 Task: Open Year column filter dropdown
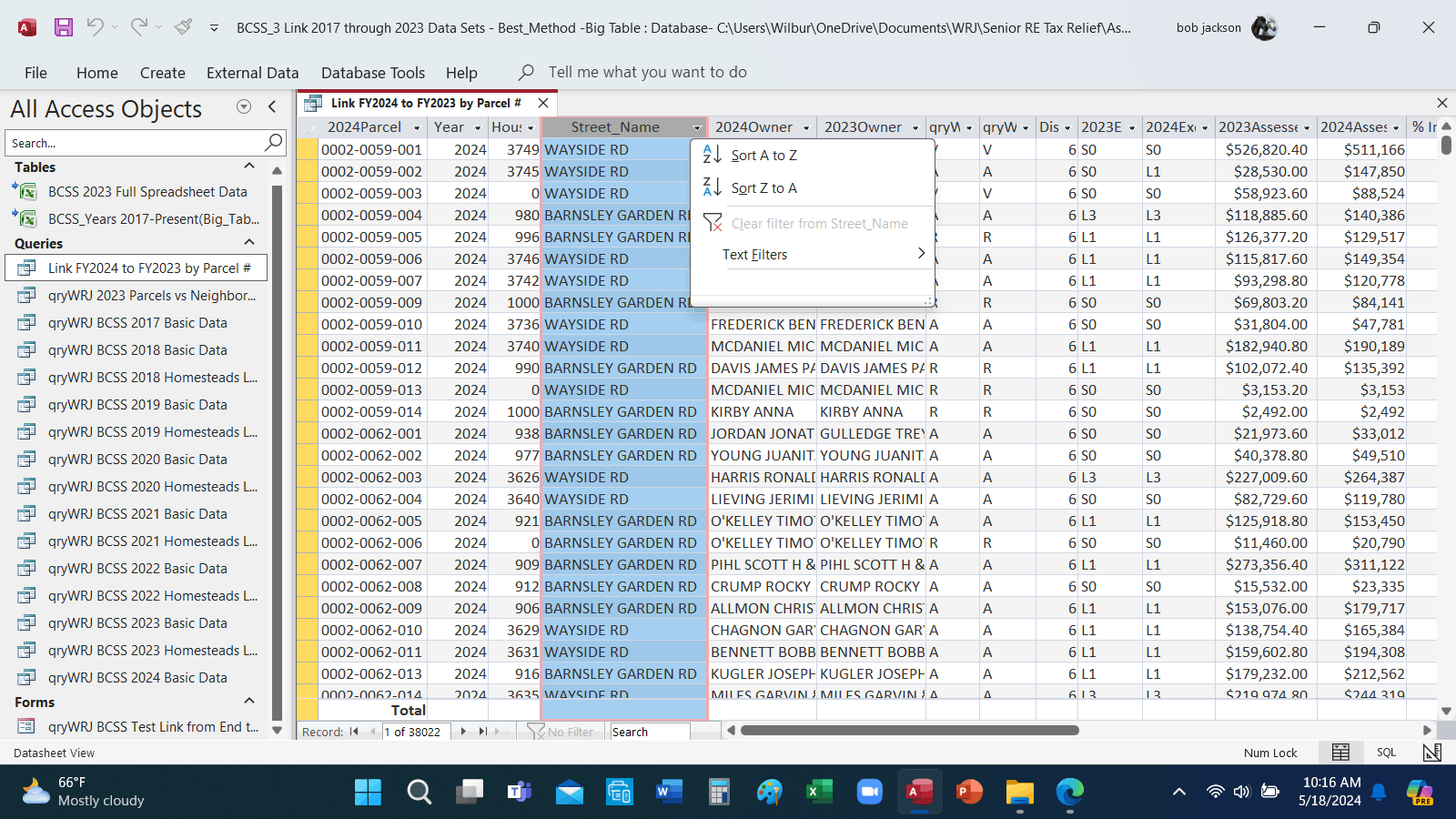478,127
